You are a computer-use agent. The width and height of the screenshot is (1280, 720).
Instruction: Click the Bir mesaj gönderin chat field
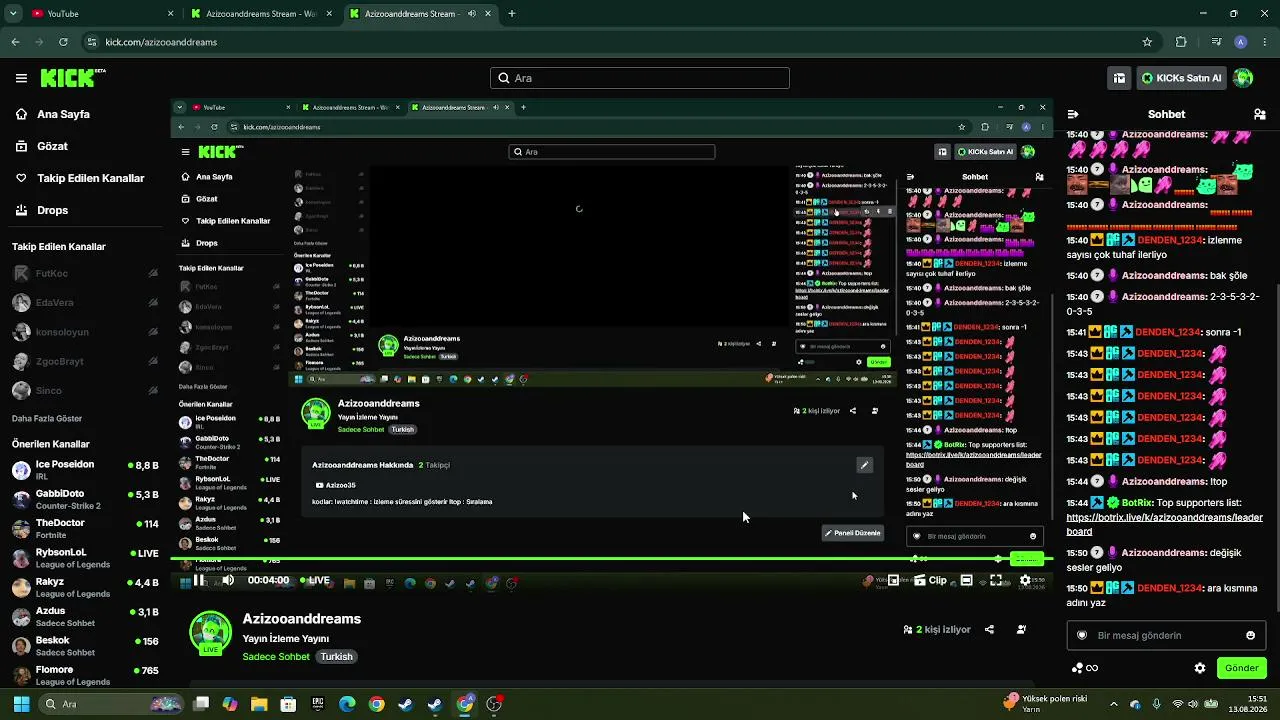coord(1166,635)
